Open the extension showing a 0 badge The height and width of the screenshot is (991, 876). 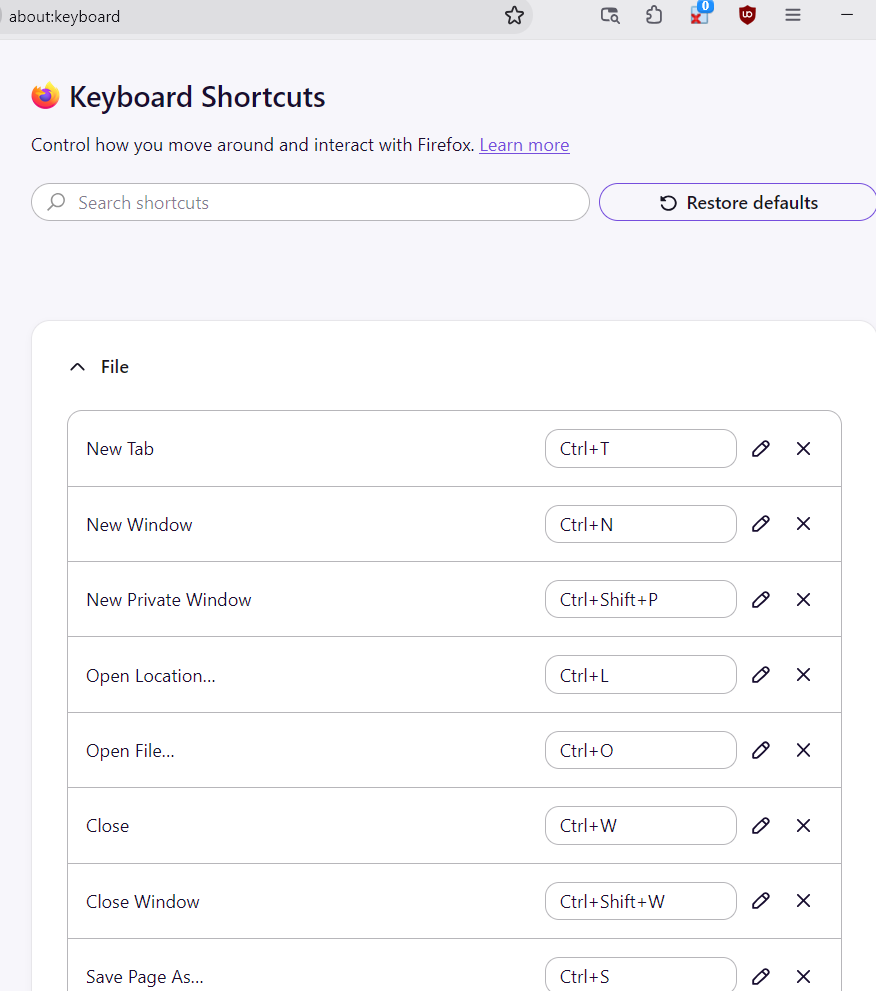tap(700, 14)
